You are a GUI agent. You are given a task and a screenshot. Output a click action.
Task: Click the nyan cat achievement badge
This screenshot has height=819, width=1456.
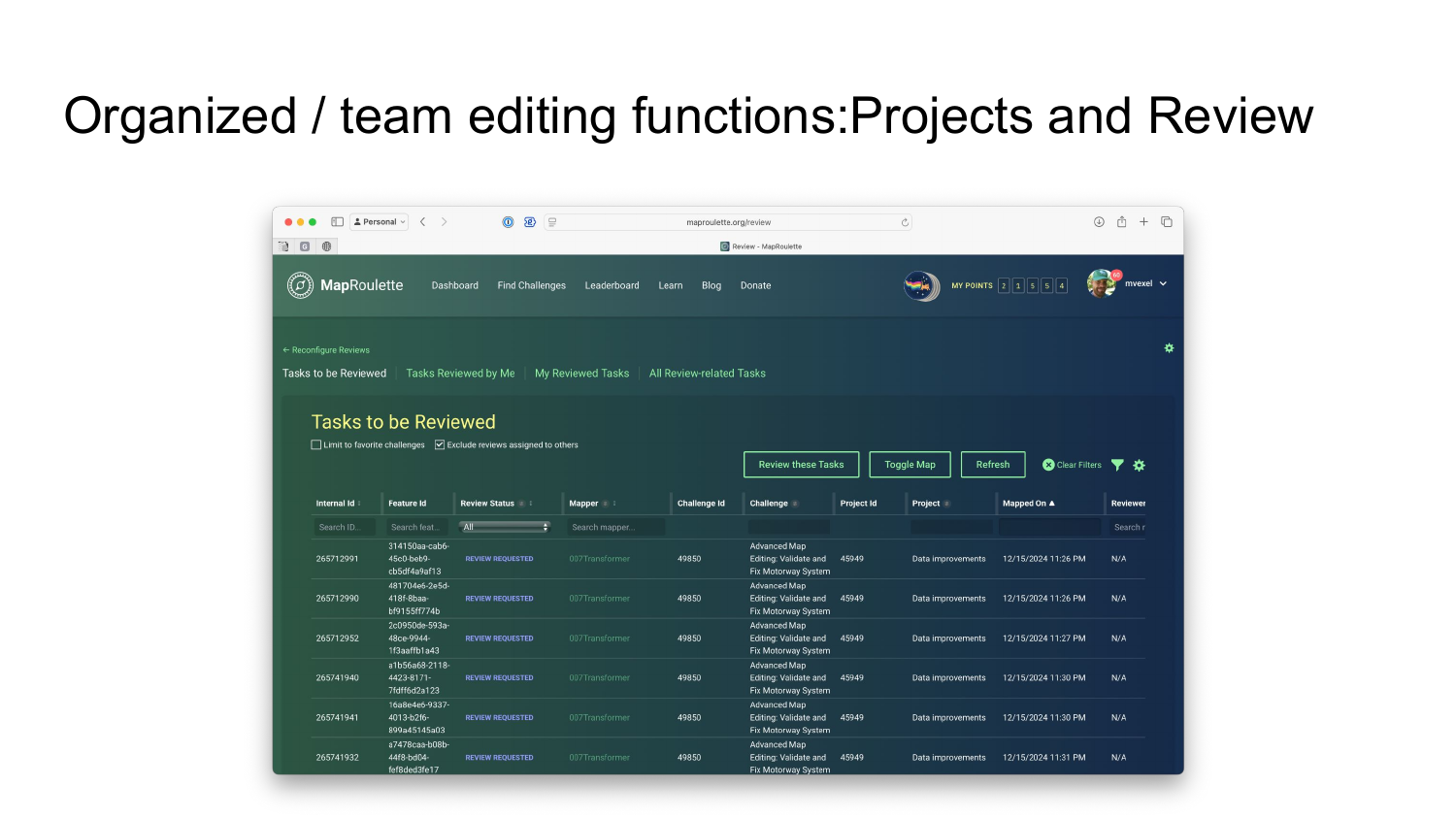pyautogui.click(x=920, y=285)
